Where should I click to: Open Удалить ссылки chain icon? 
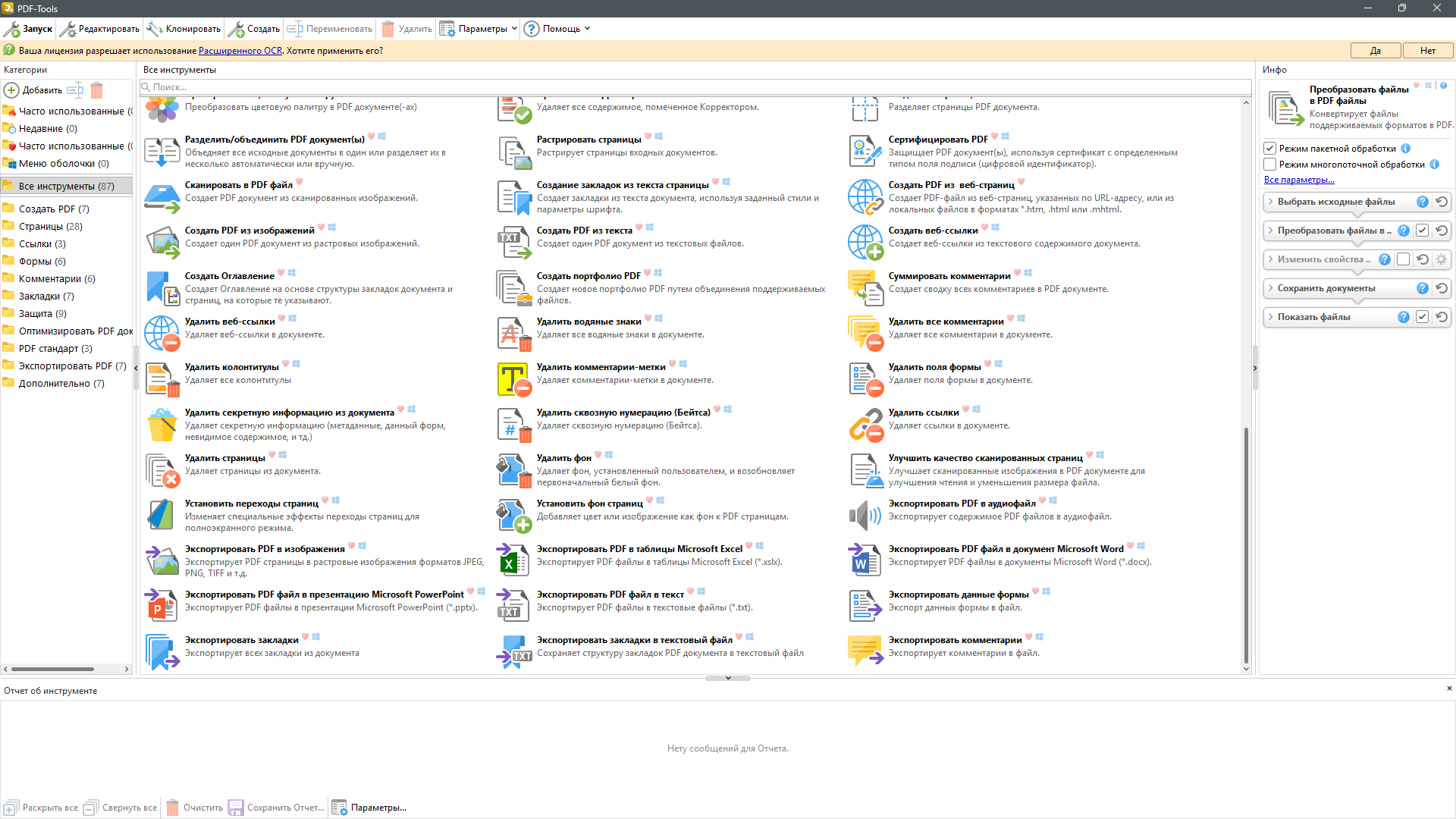click(x=866, y=425)
